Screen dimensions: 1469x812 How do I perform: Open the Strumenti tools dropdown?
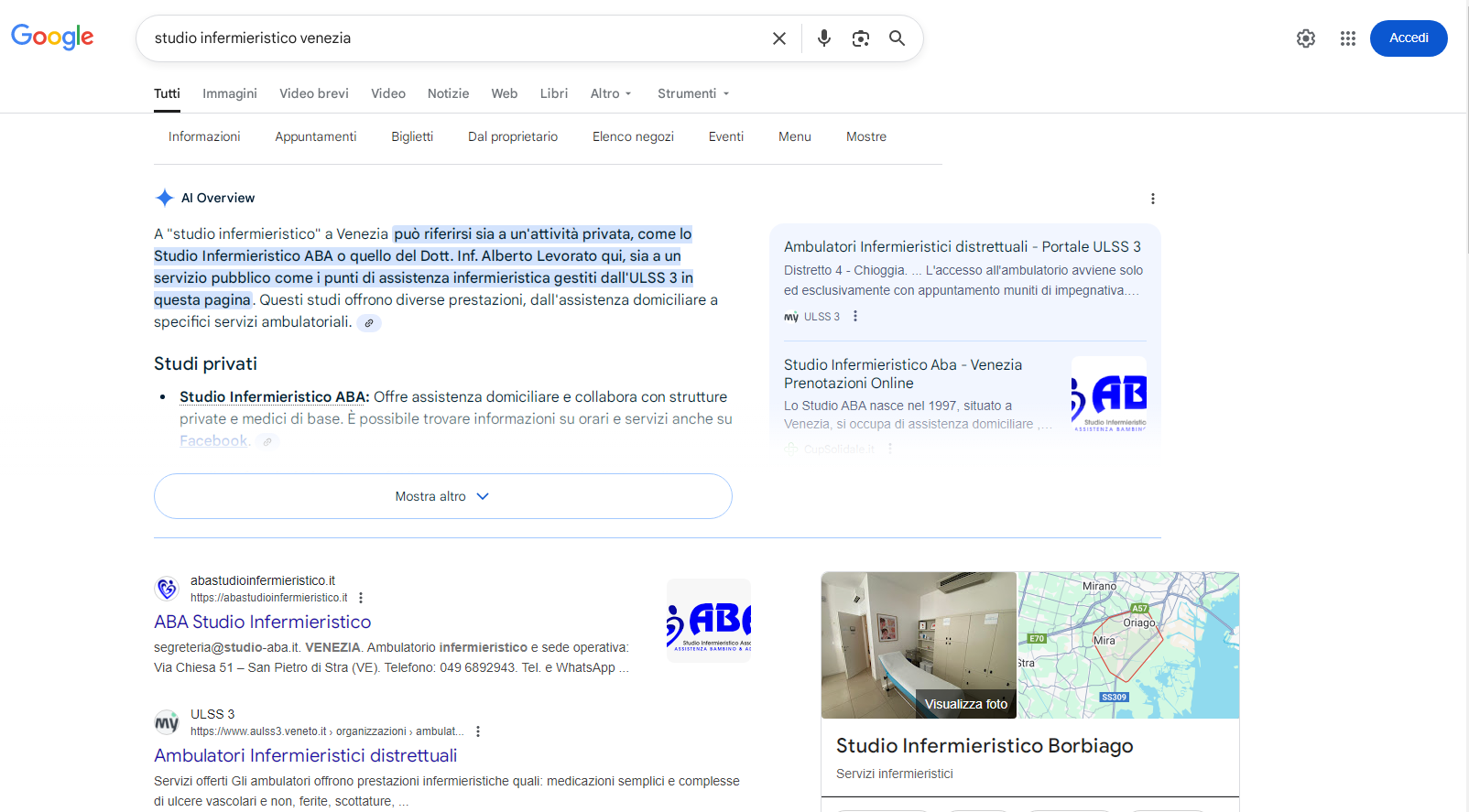(x=693, y=93)
